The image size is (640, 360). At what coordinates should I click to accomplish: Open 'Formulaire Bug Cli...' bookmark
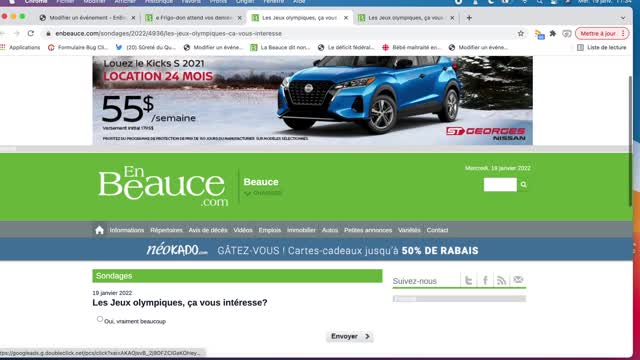point(78,47)
